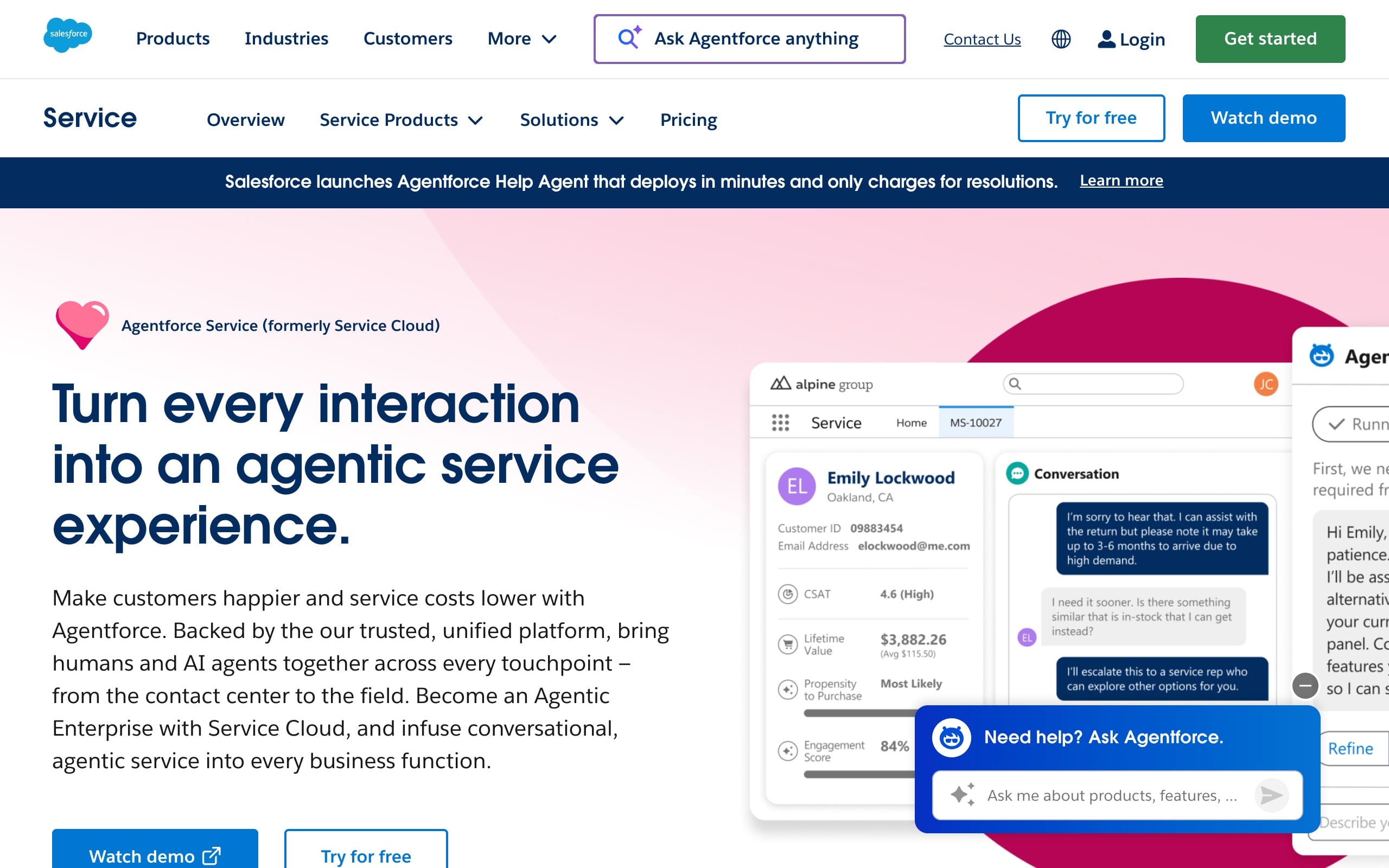The image size is (1389, 868).
Task: Click the Engagement Score icon
Action: click(787, 750)
